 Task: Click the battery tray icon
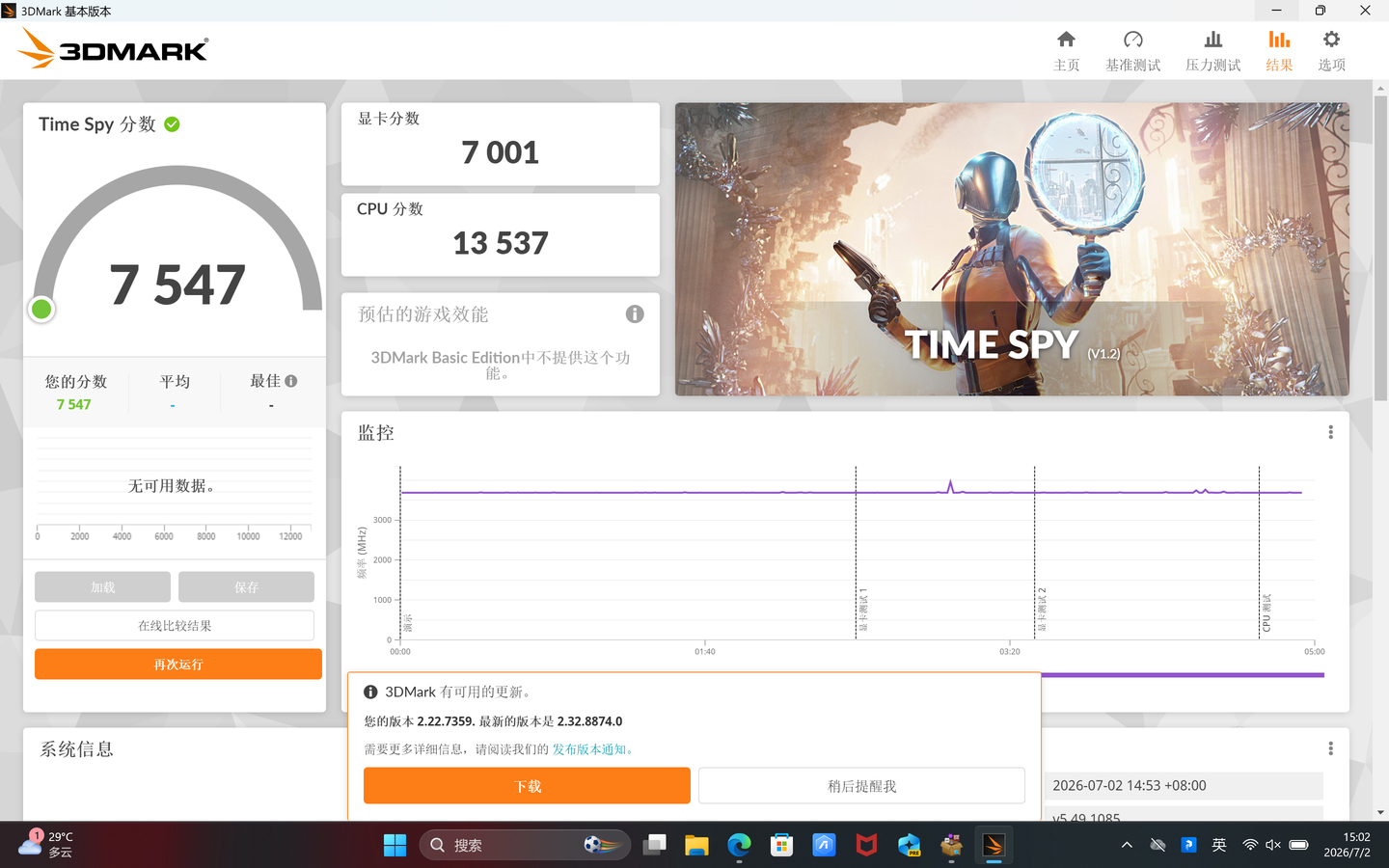1298,845
